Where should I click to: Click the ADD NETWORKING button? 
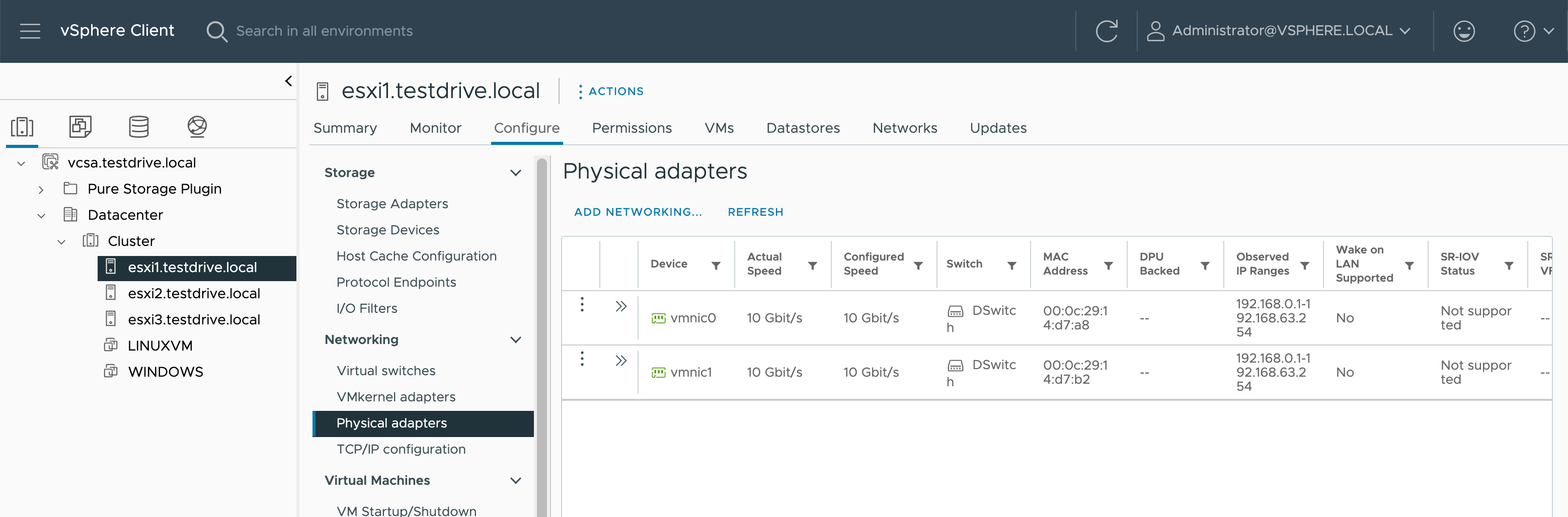pos(637,212)
